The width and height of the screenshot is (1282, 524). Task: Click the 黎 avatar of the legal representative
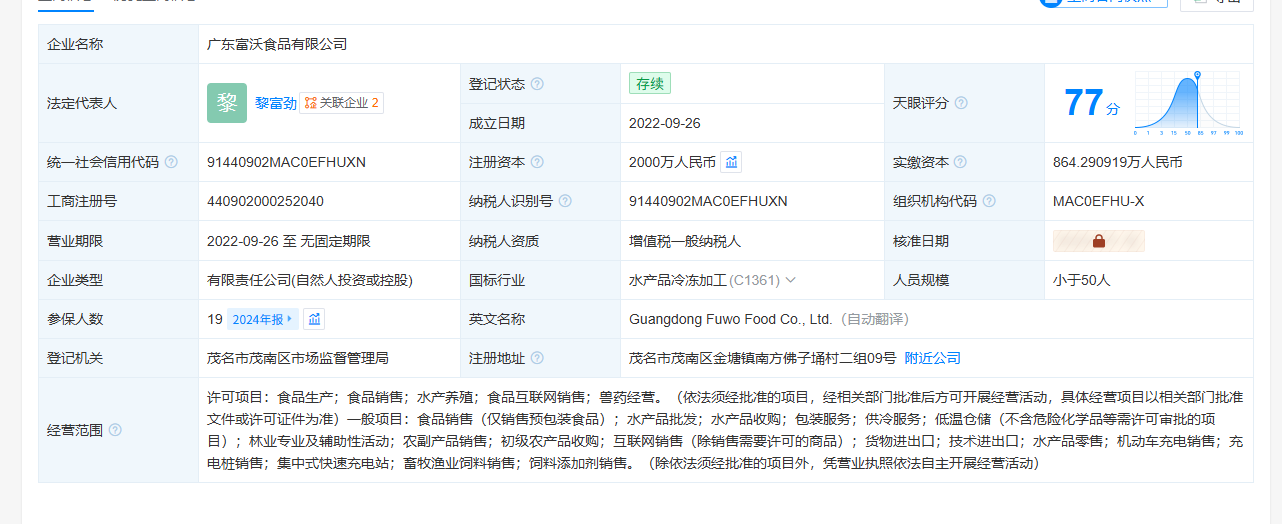click(x=227, y=103)
